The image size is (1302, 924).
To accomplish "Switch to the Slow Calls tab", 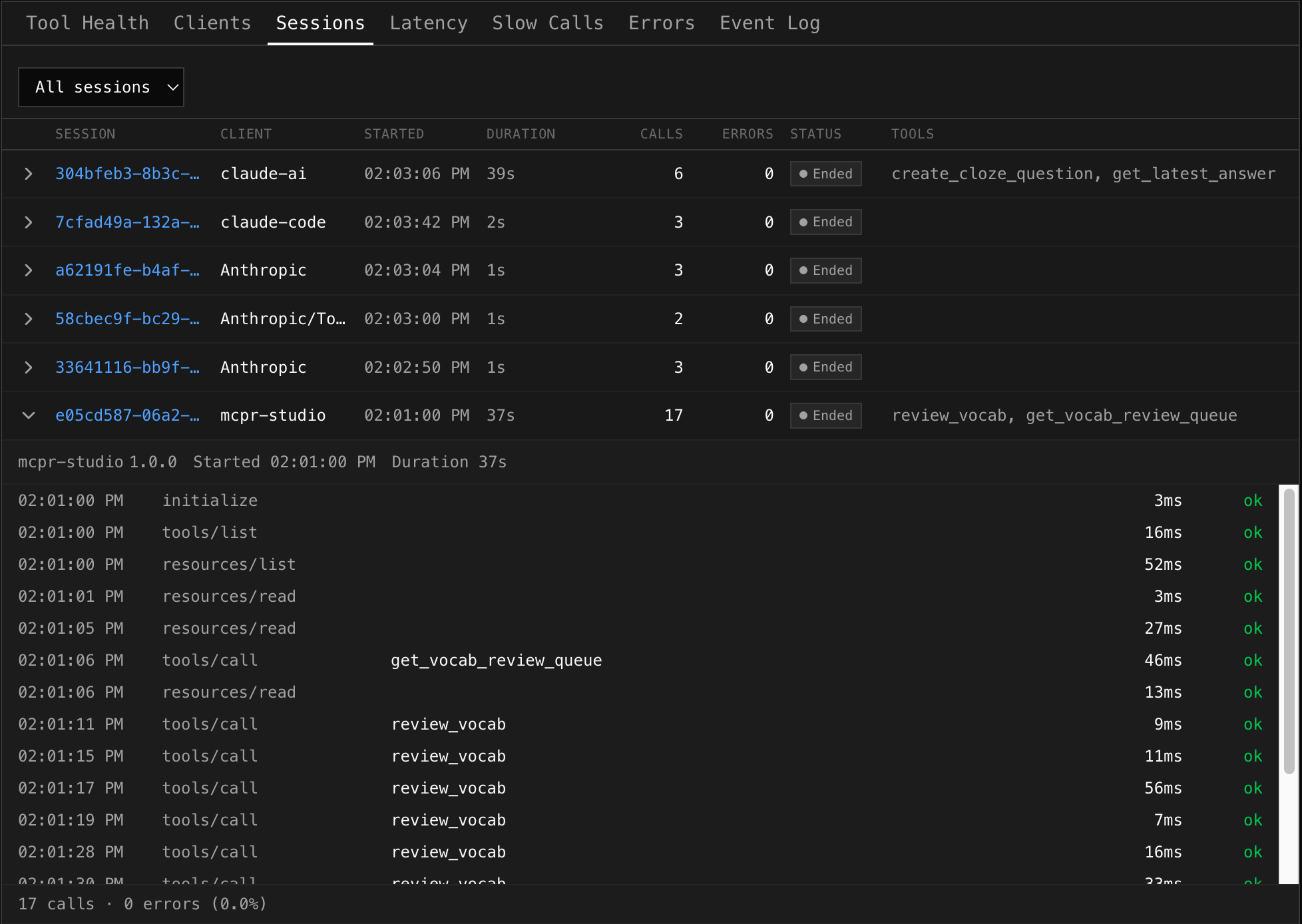I will (x=547, y=23).
